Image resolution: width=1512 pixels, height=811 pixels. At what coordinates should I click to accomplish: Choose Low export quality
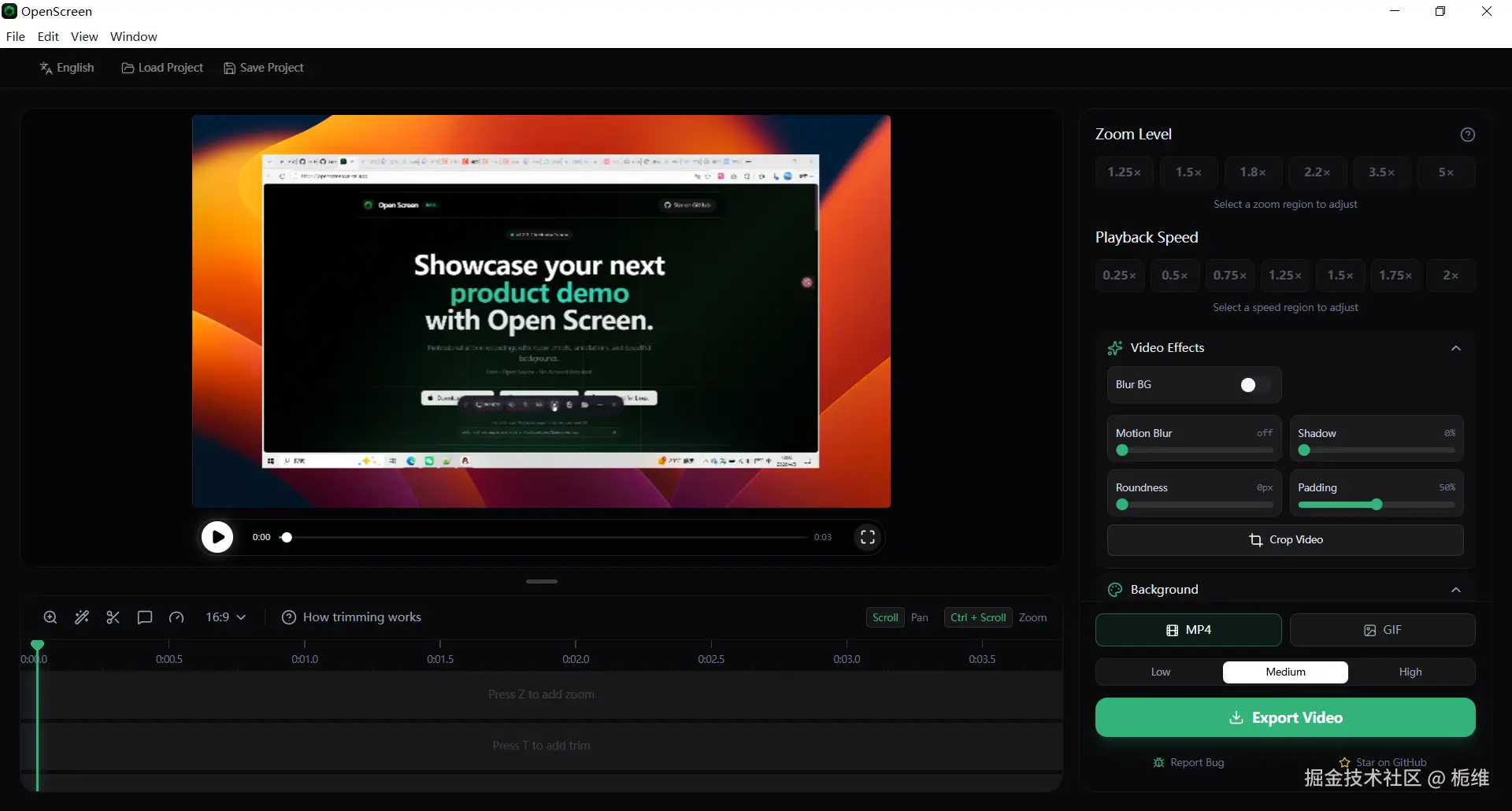tap(1161, 672)
